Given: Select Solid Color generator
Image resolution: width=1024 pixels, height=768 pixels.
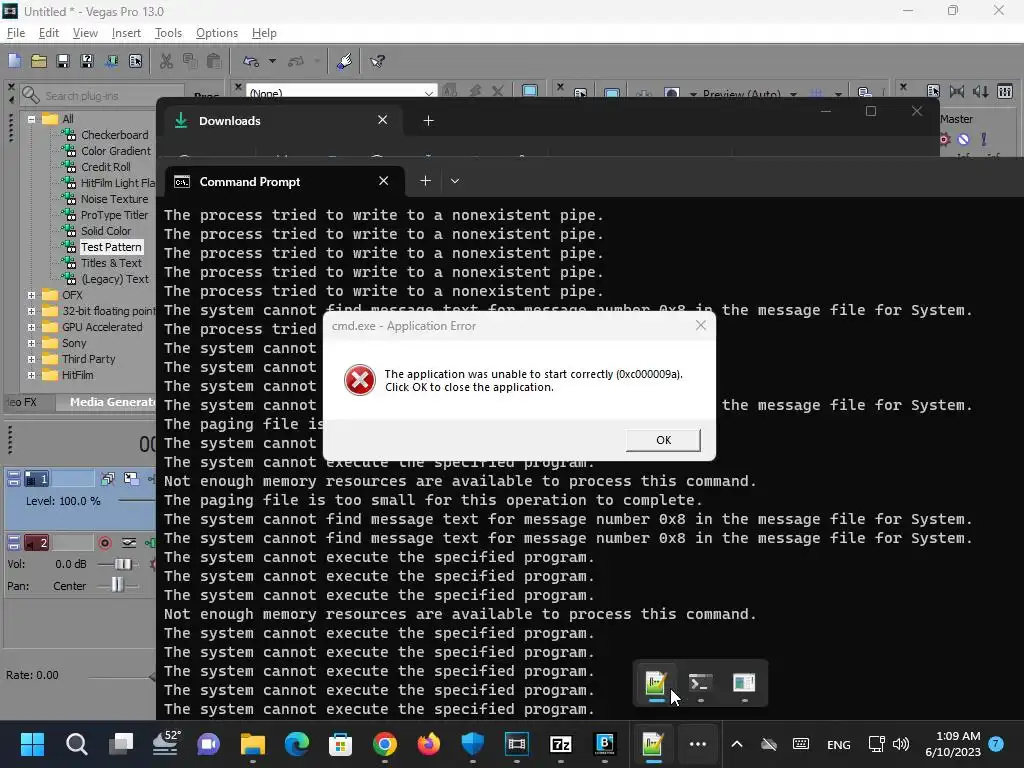Looking at the screenshot, I should [106, 231].
